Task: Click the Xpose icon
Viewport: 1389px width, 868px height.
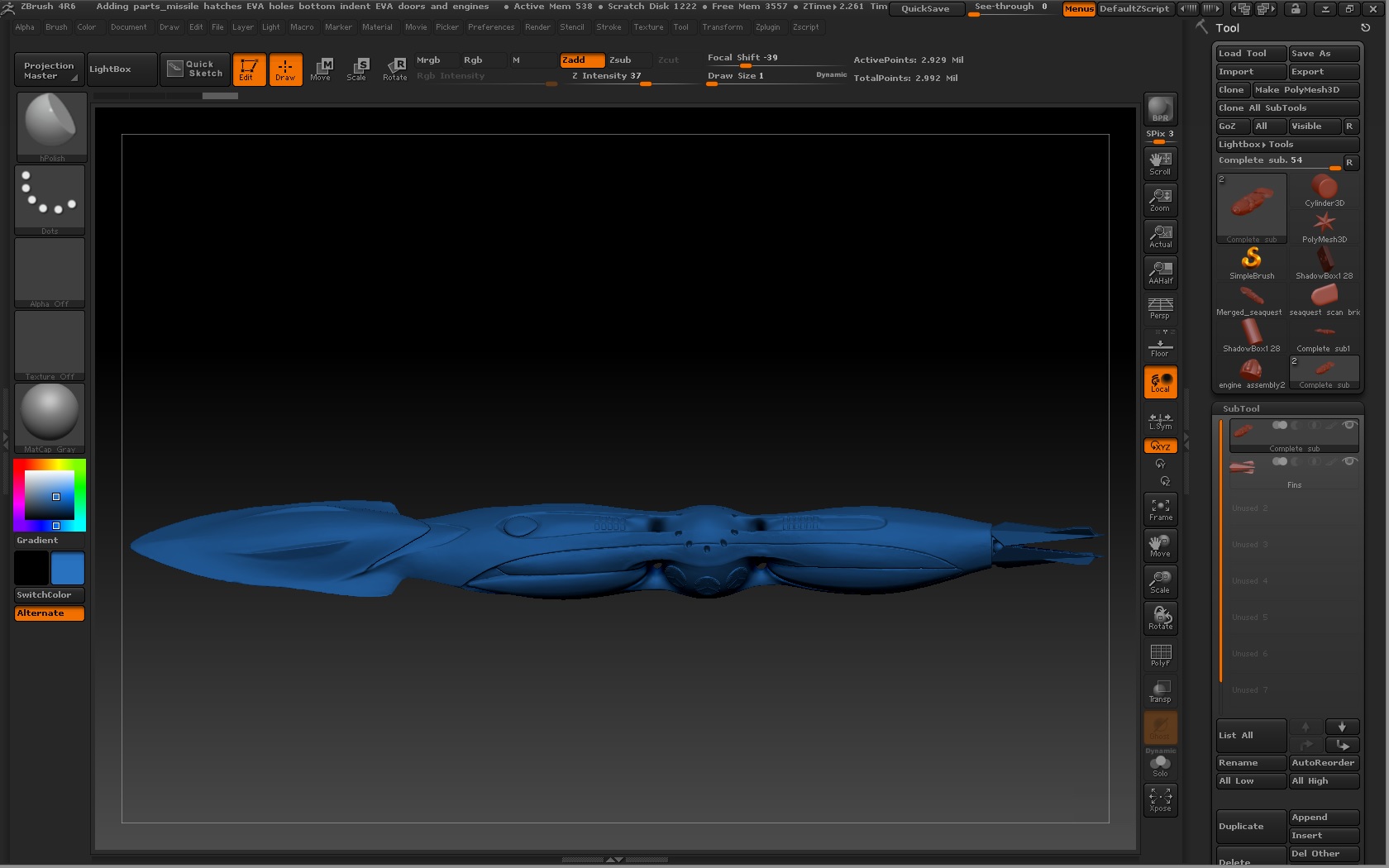Action: (1160, 799)
